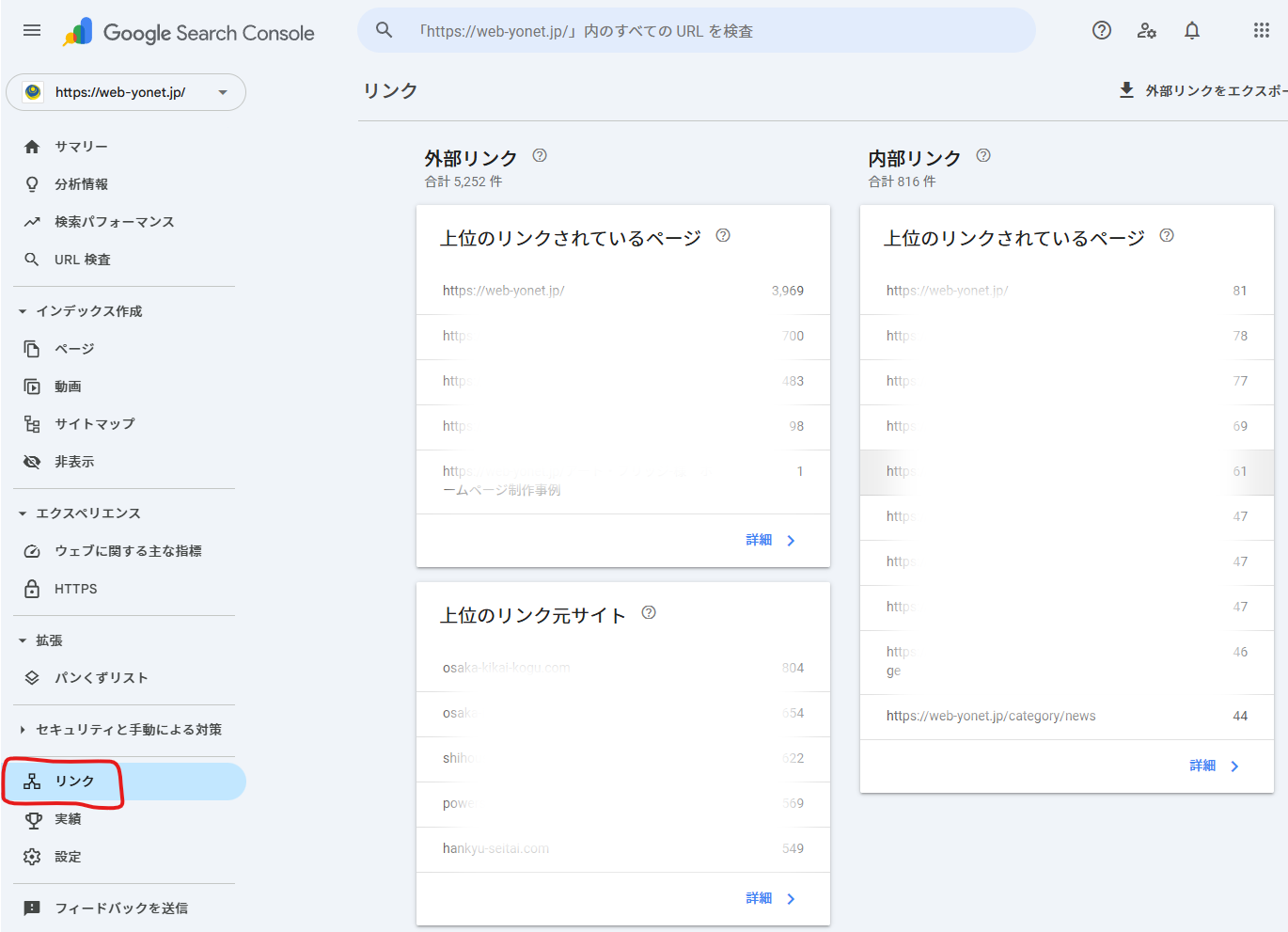Image resolution: width=1288 pixels, height=932 pixels.
Task: Select サイトマップ in the sidebar
Action: (x=94, y=424)
